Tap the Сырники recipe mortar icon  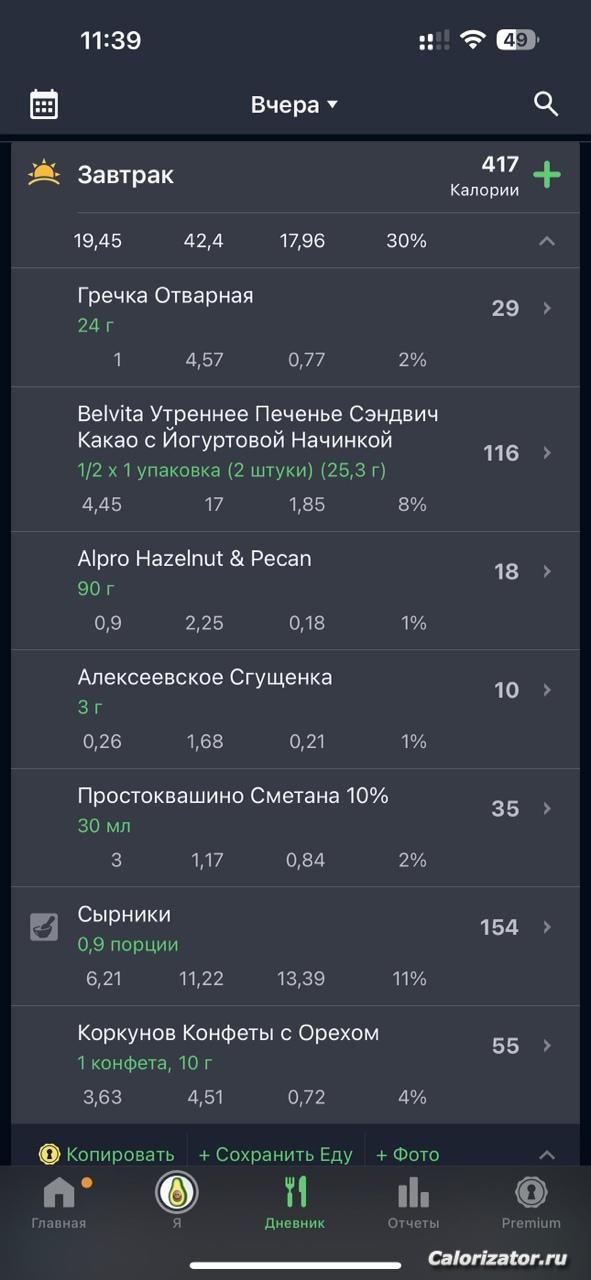pyautogui.click(x=44, y=927)
